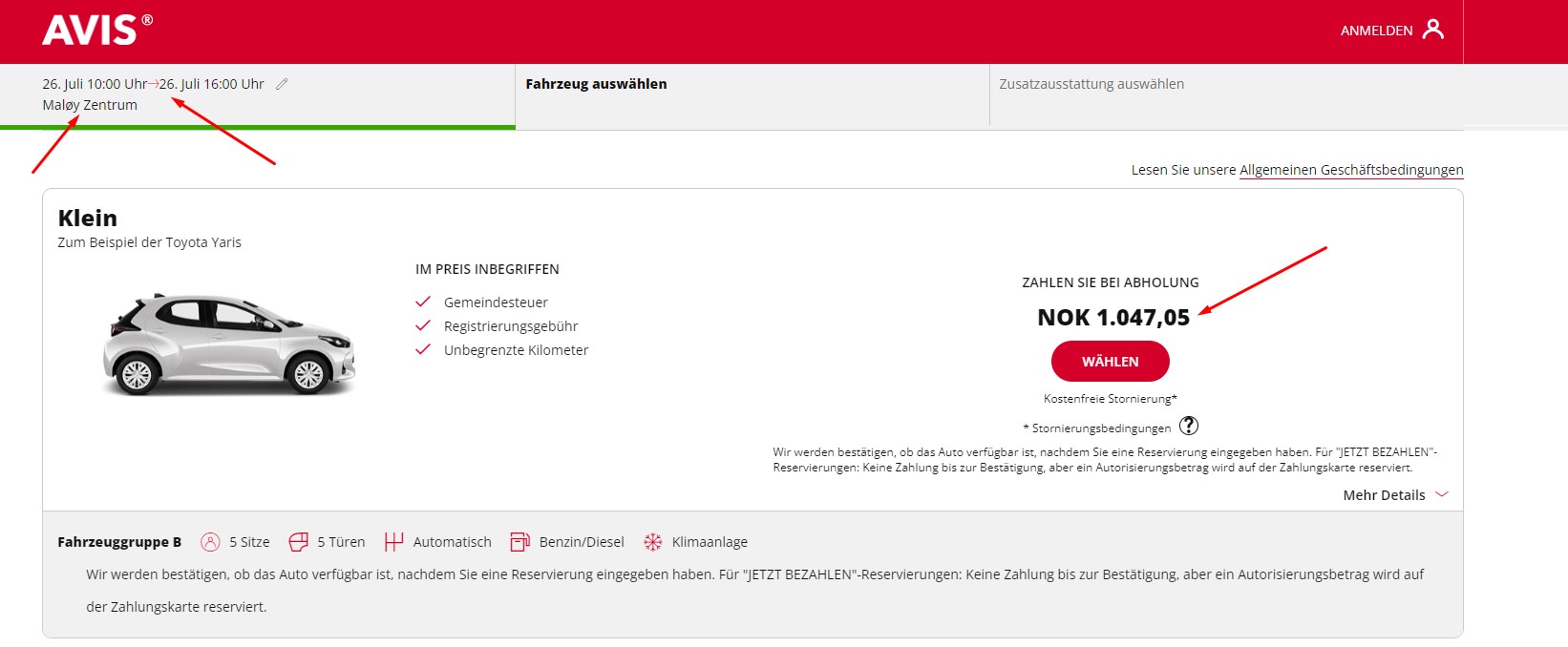
Task: Click the Zum Beispiel der Toyota Yaris text
Action: [149, 242]
